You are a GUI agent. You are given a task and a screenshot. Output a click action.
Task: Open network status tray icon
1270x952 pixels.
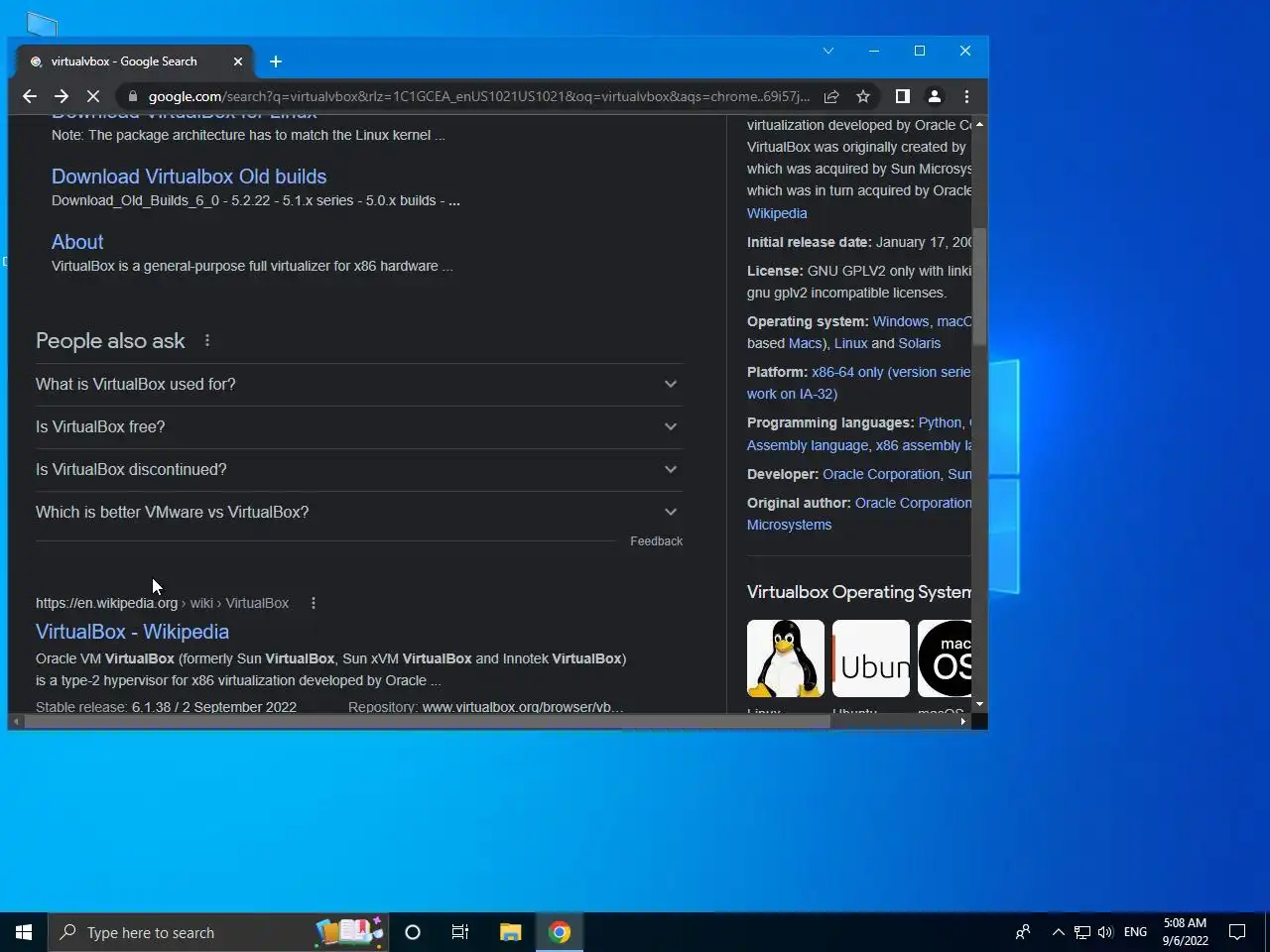click(1082, 932)
